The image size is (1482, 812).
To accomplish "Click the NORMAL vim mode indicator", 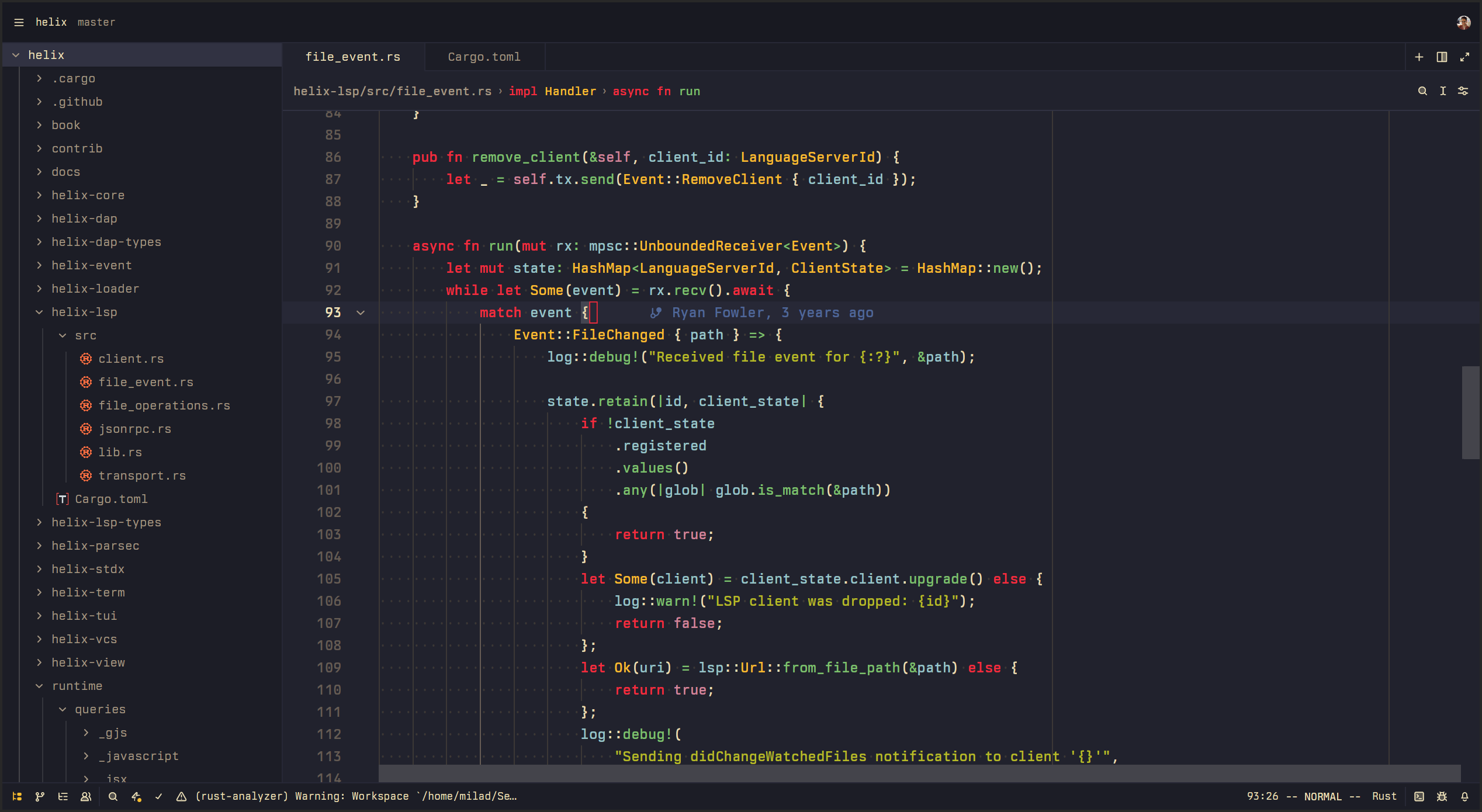I will (x=1323, y=796).
